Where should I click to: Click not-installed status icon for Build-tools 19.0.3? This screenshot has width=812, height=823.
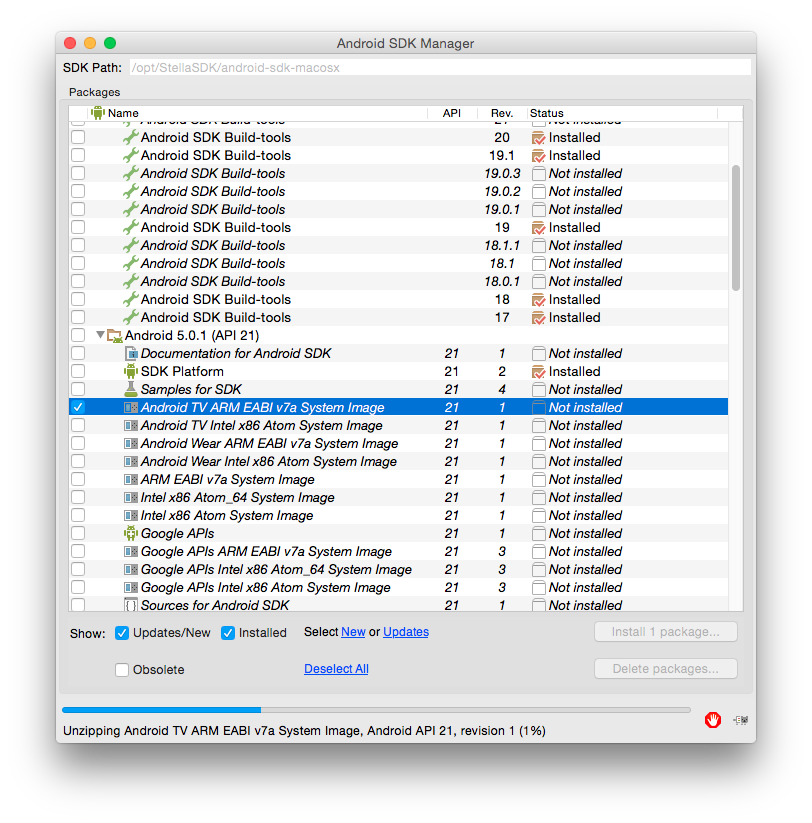coord(538,174)
